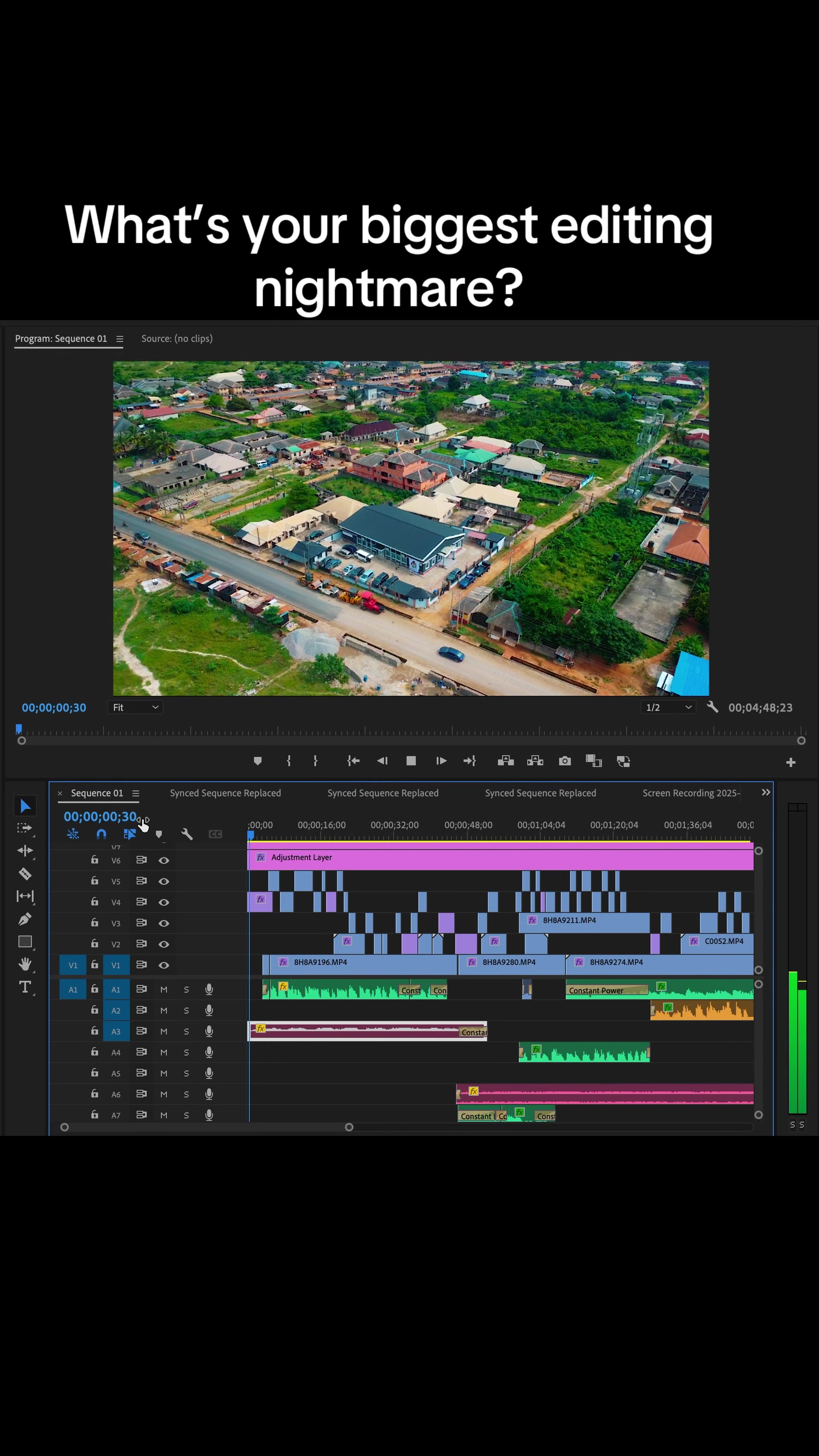Image resolution: width=819 pixels, height=1456 pixels.
Task: Toggle timeline Snap magnet
Action: pos(101,834)
